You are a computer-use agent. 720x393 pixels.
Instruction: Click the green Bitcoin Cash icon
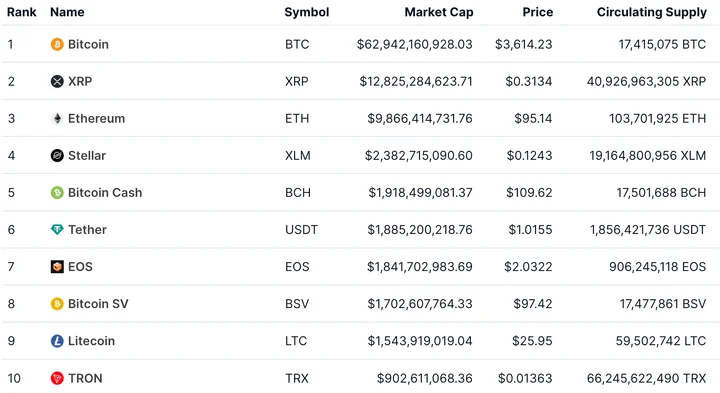tap(57, 192)
